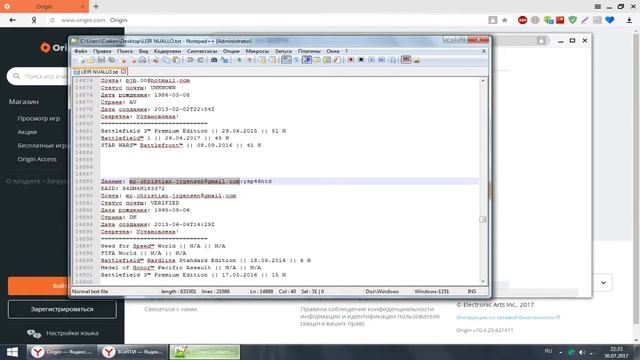Click the green shield extension icon
The image size is (640, 360).
coord(573,20)
